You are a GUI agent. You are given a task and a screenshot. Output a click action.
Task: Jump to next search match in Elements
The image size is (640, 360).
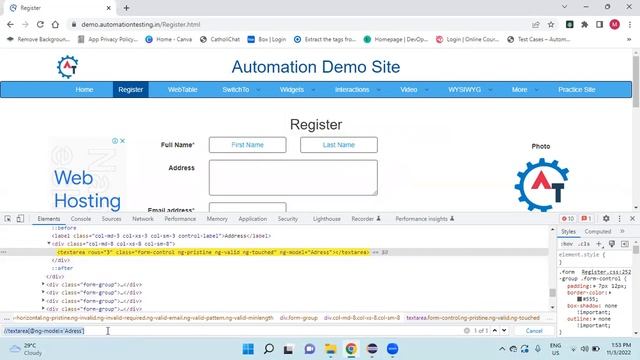tap(504, 331)
